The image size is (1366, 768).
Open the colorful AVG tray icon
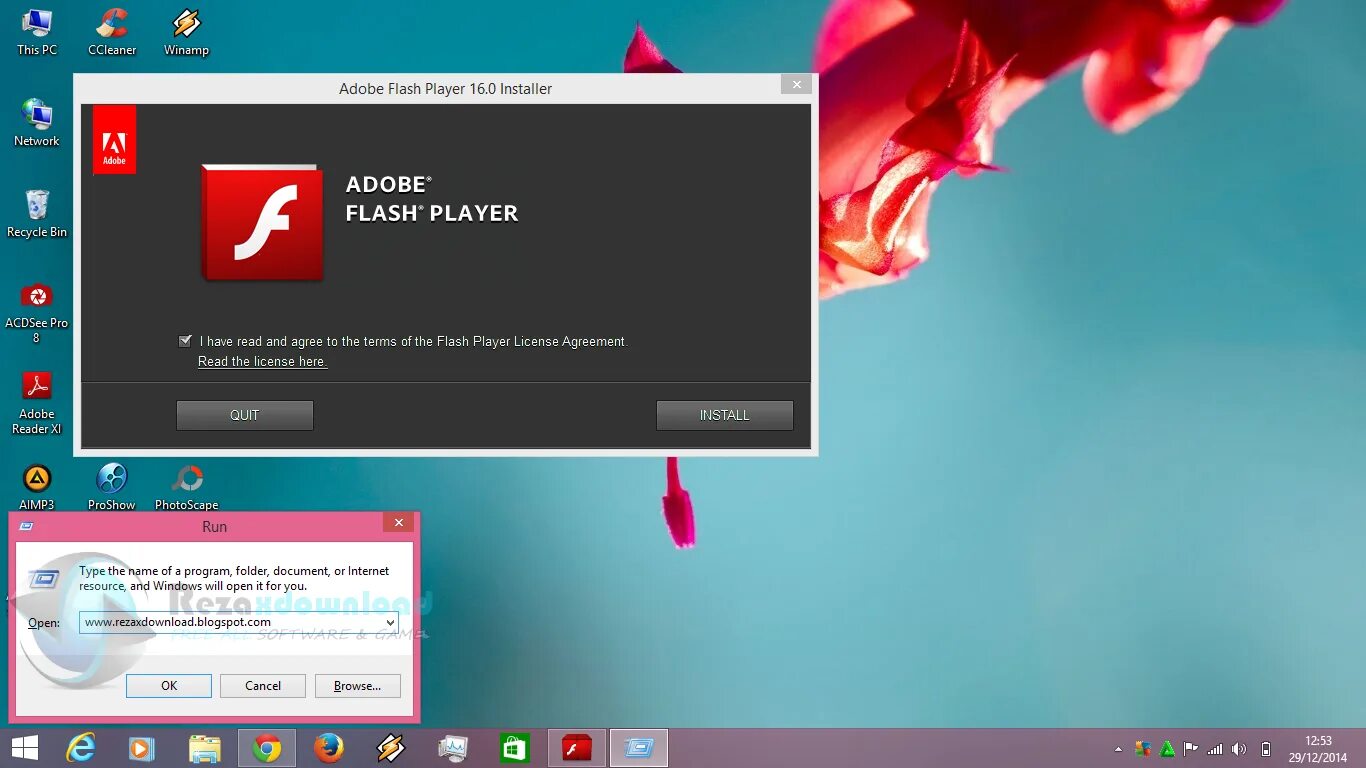[x=1143, y=749]
